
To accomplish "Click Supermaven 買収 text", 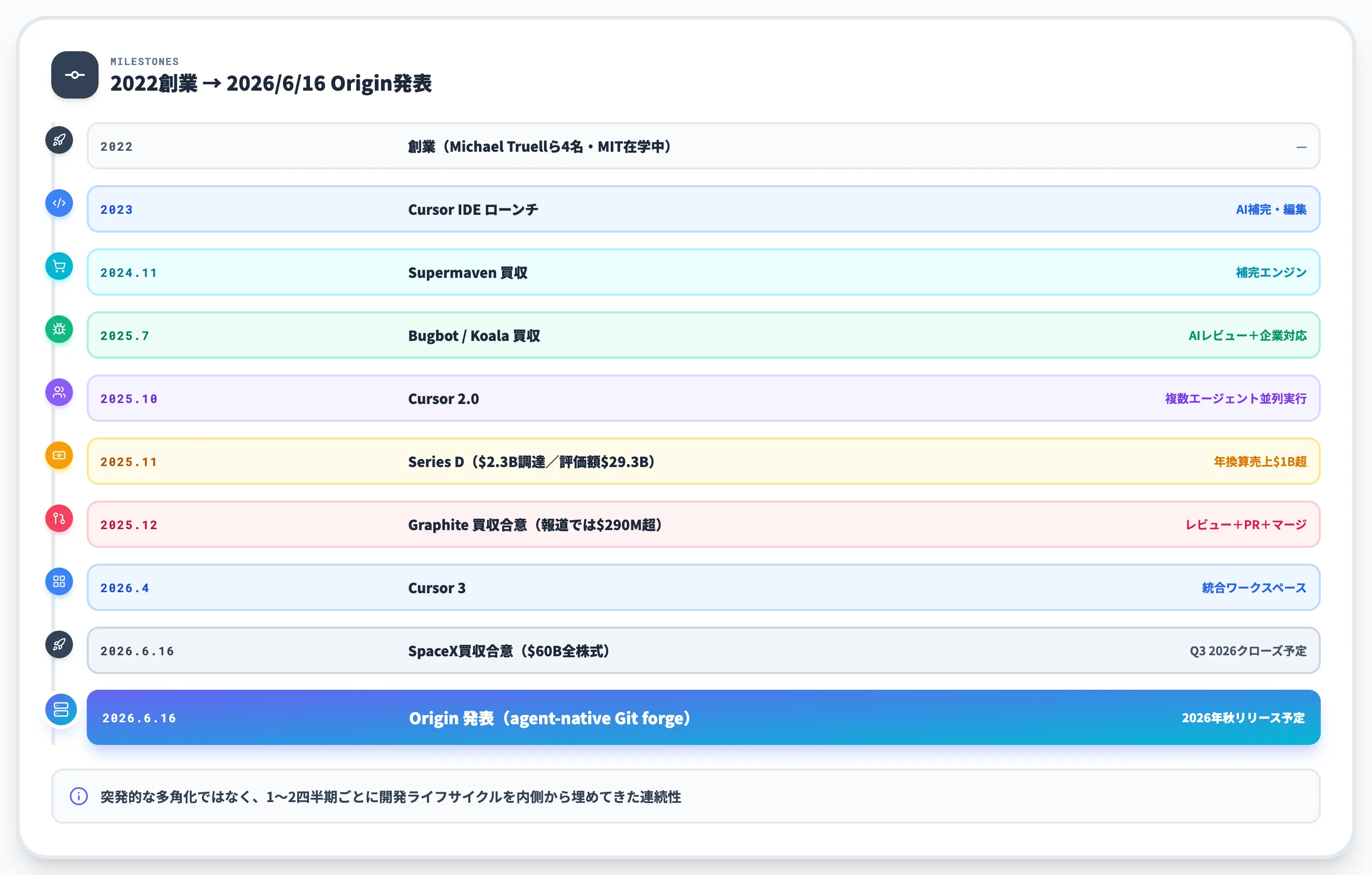I will 468,273.
